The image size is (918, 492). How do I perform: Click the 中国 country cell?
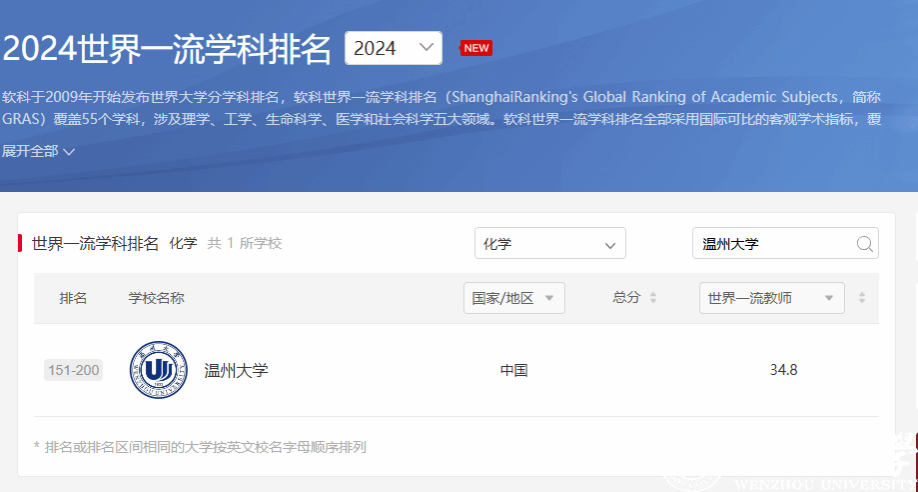pos(514,371)
